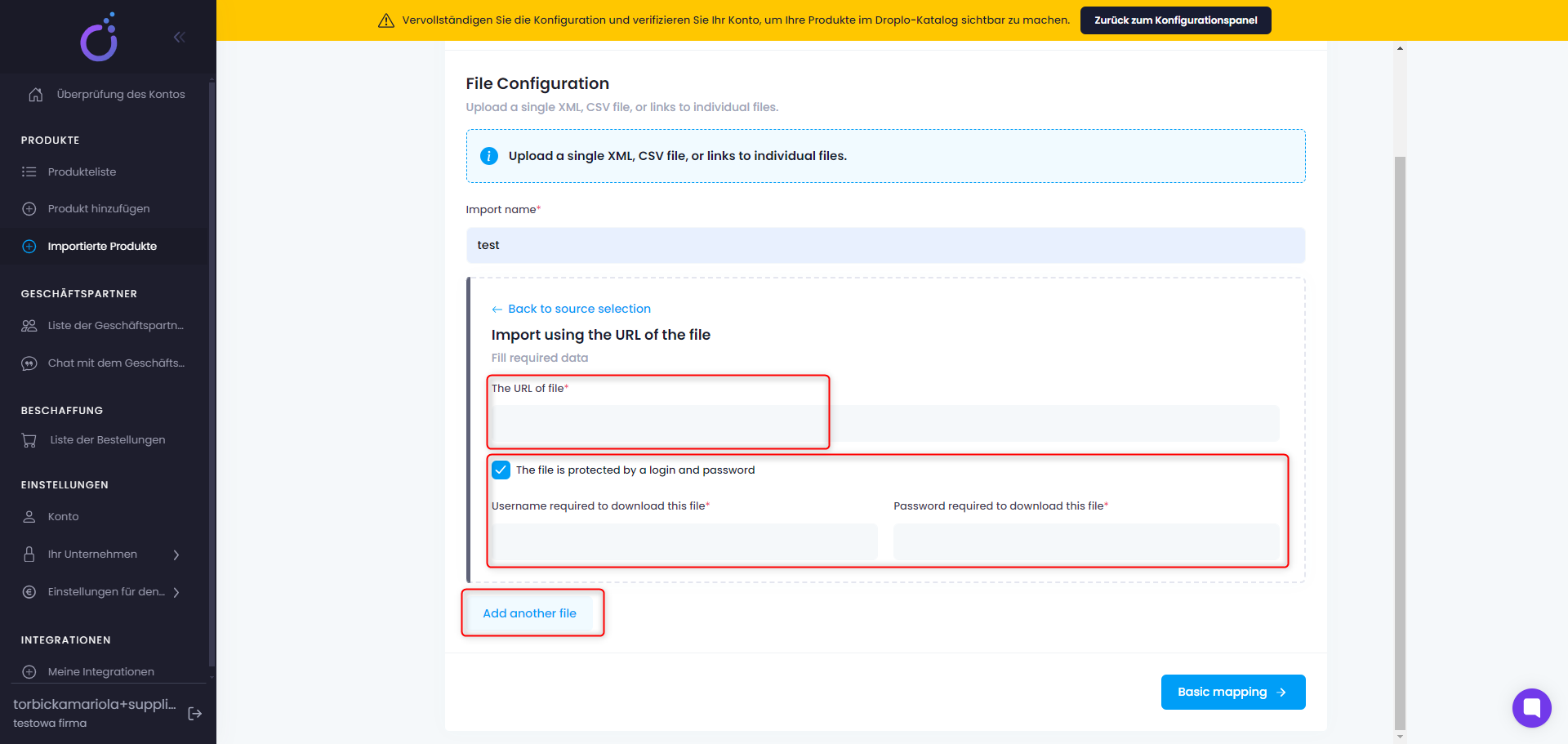Click the Import name field containing test
The image size is (1568, 744).
[x=885, y=245]
